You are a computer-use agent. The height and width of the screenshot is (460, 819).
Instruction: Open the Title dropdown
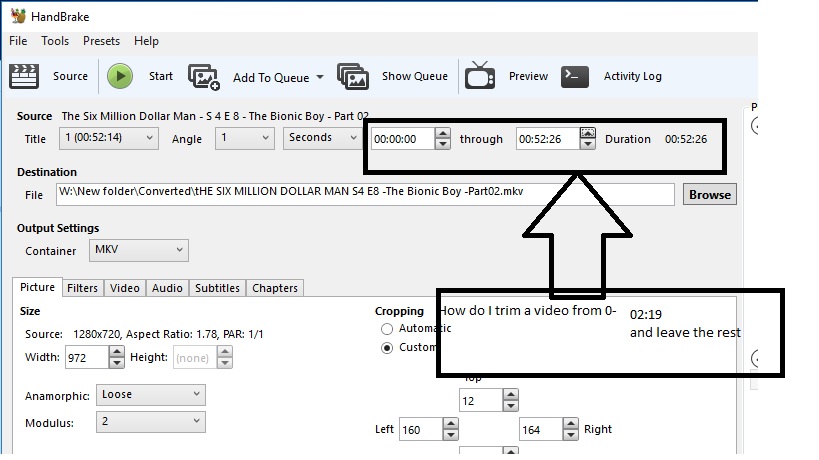pos(109,138)
